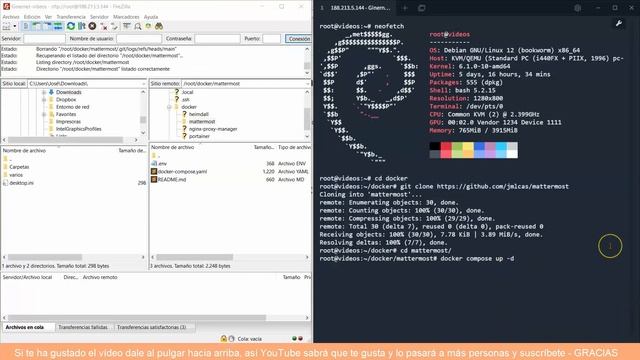The width and height of the screenshot is (640, 360).
Task: Open the Transferencia menu
Action: click(71, 17)
